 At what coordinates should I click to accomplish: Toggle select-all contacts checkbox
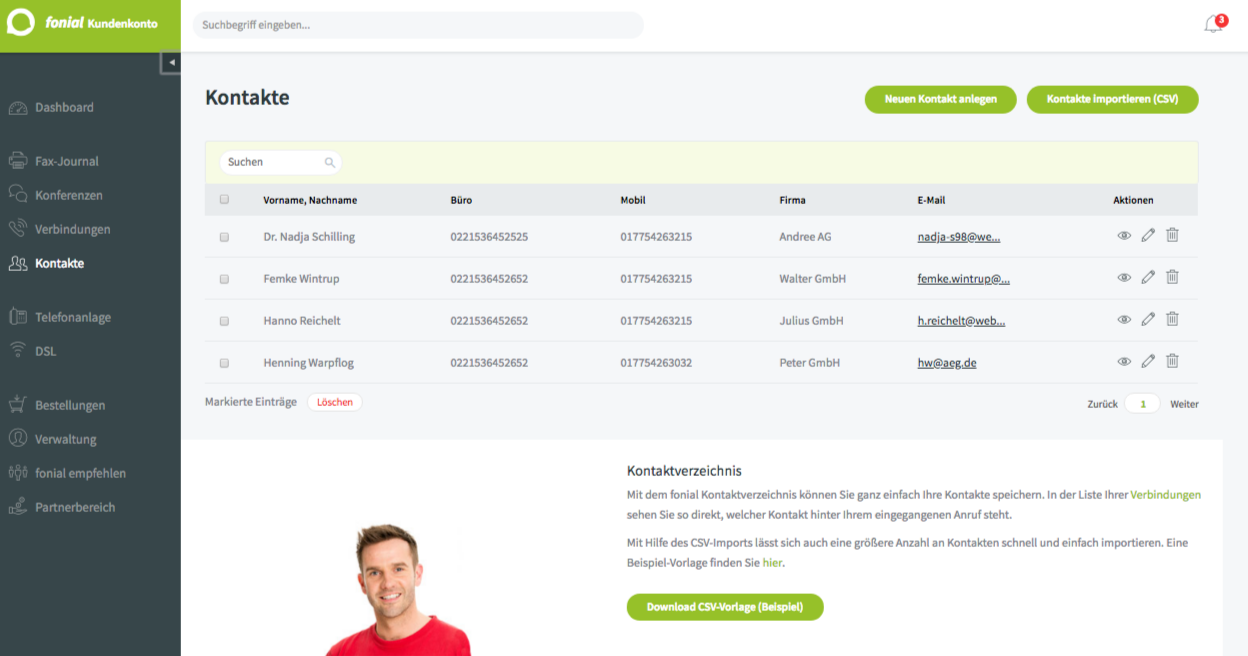coord(224,200)
